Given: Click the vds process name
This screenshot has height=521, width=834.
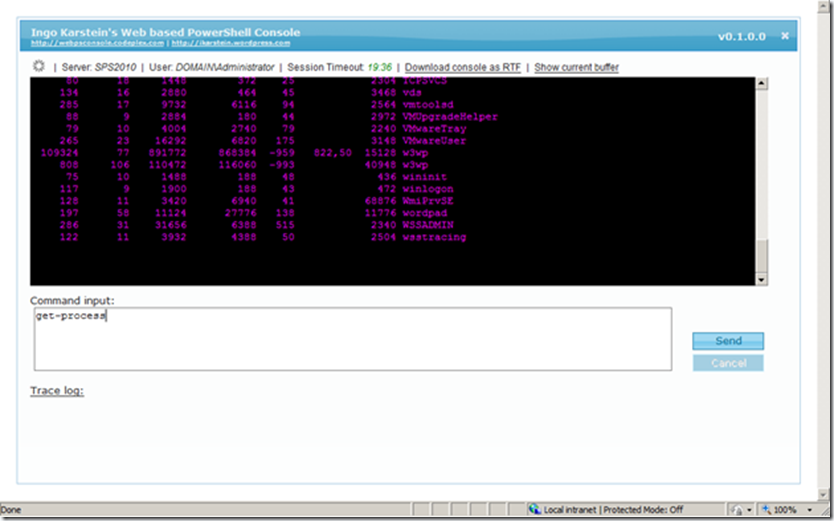Looking at the screenshot, I should (x=412, y=93).
